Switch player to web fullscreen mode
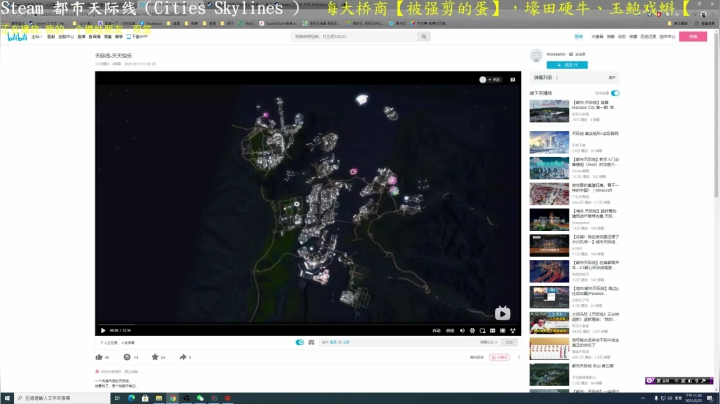 (502, 330)
